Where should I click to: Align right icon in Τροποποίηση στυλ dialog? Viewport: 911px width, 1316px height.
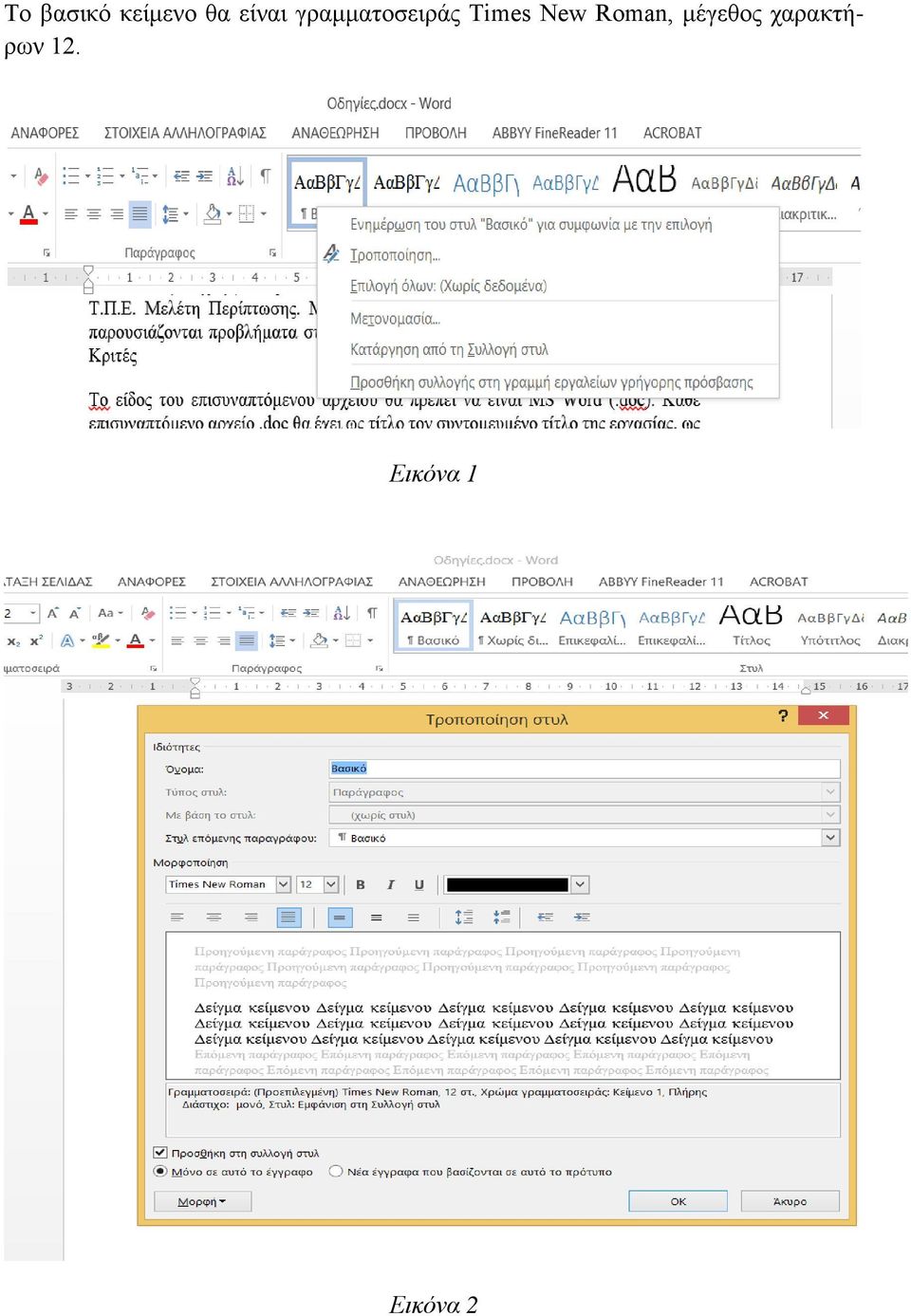[x=251, y=917]
